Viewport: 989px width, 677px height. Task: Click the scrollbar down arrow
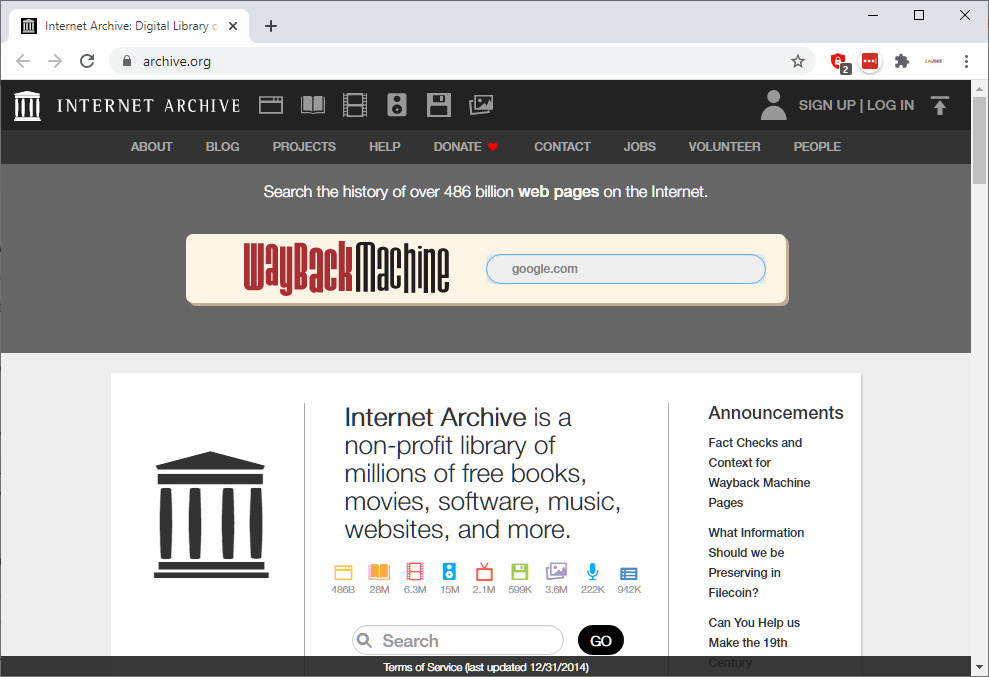click(x=980, y=666)
